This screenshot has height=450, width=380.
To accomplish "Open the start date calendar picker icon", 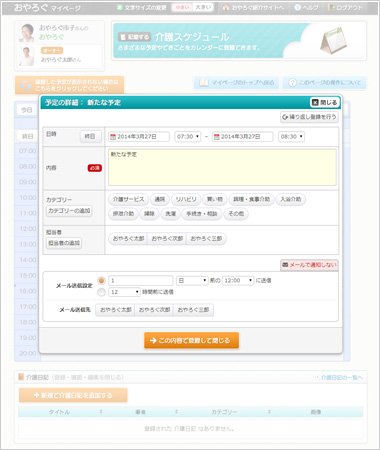I will [x=113, y=137].
